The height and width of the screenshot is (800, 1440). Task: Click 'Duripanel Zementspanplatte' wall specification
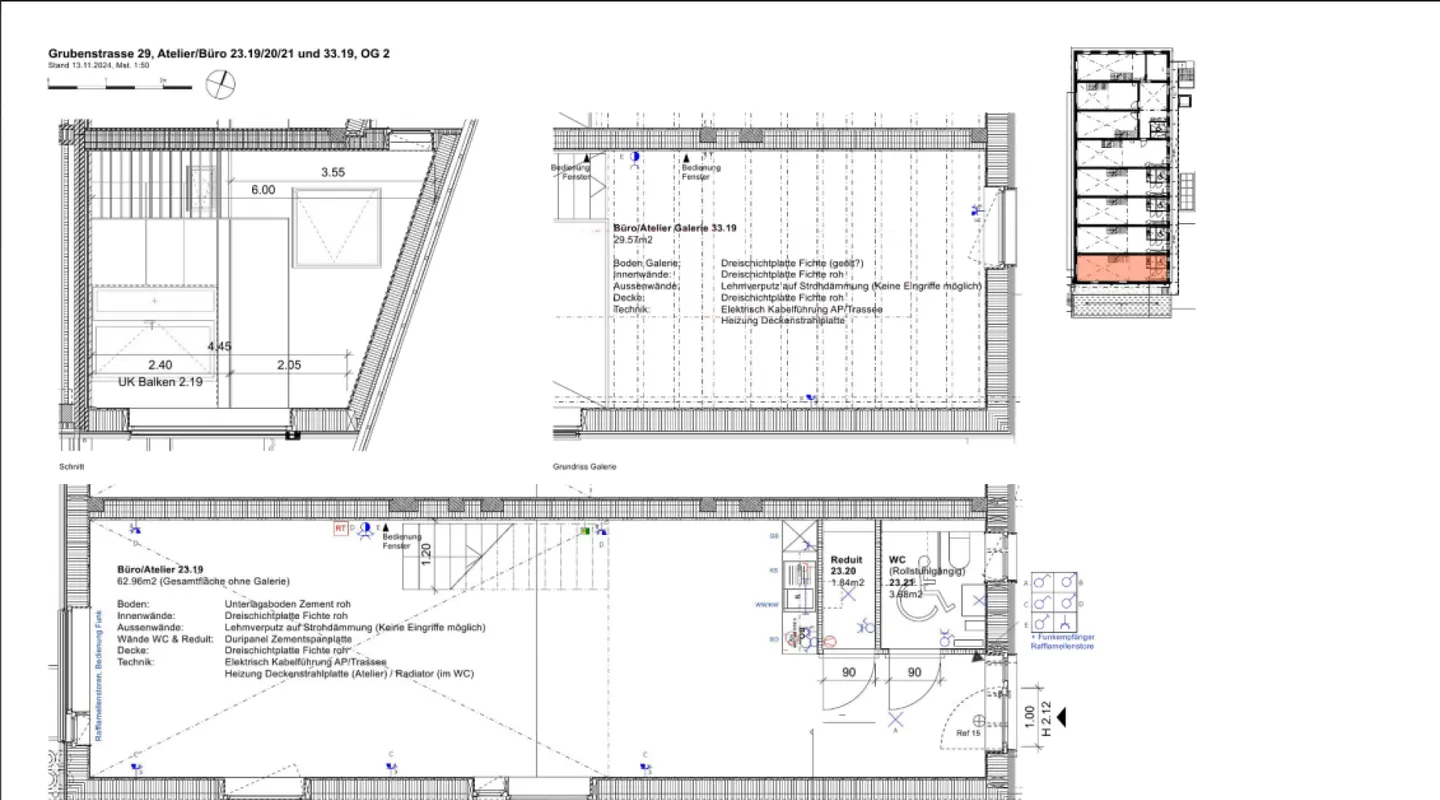coord(288,638)
